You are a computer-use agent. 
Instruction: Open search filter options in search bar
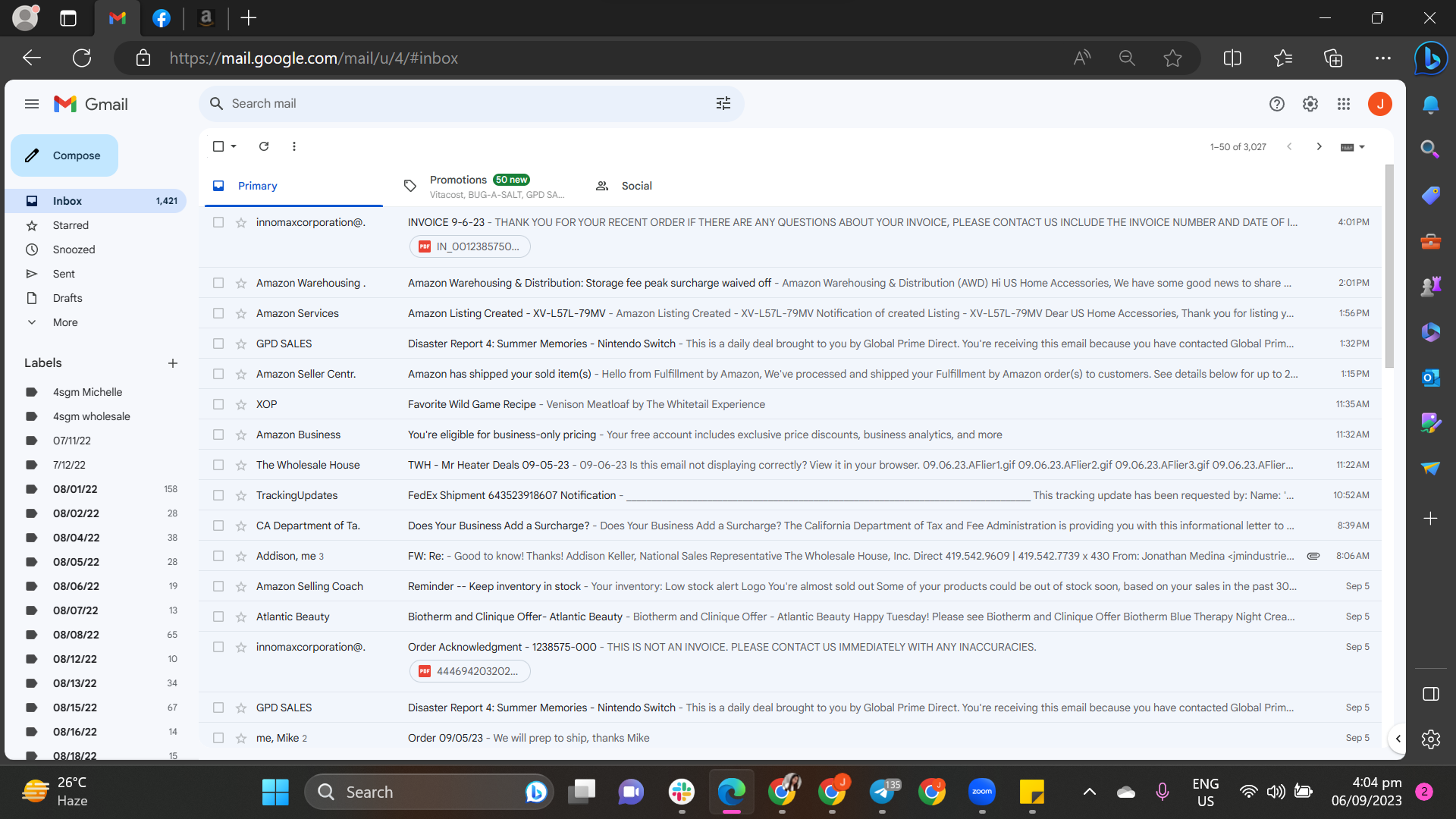click(x=723, y=104)
